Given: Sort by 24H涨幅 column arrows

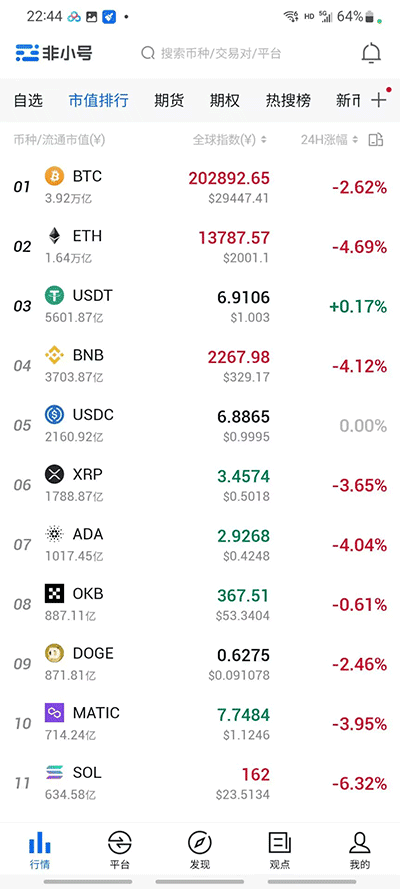Looking at the screenshot, I should tap(355, 139).
